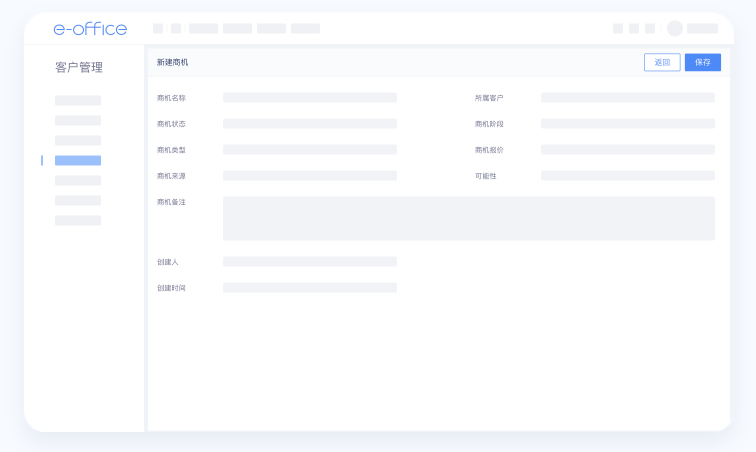
Task: Open the 创建时间 field
Action: (309, 288)
